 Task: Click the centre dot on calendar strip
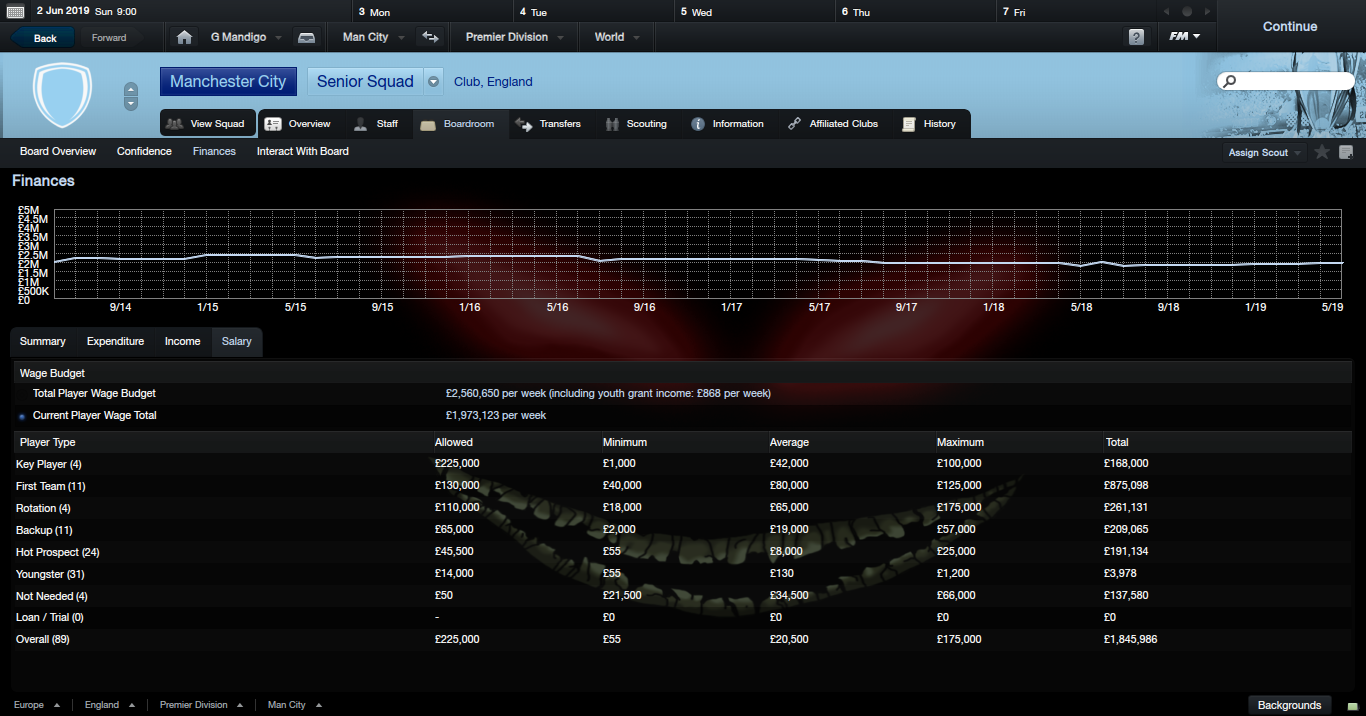[x=1187, y=12]
